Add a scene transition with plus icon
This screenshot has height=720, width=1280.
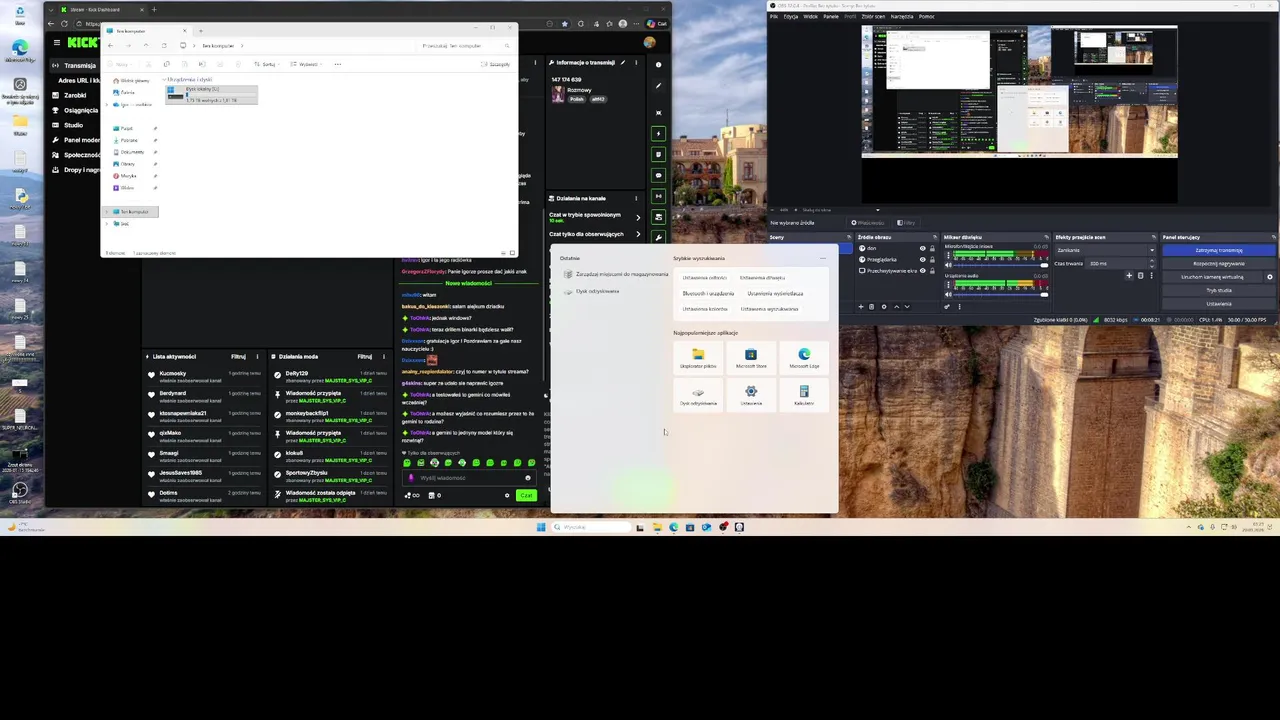coord(1129,275)
